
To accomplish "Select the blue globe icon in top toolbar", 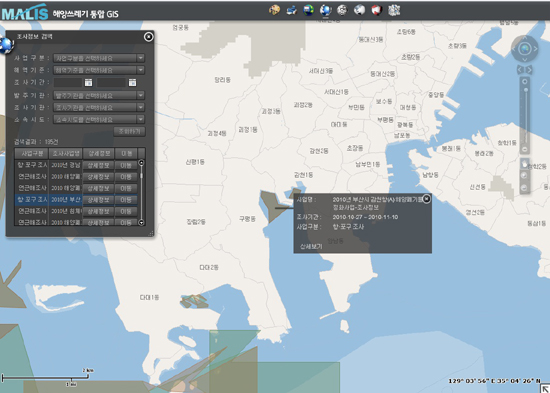I will (x=326, y=10).
